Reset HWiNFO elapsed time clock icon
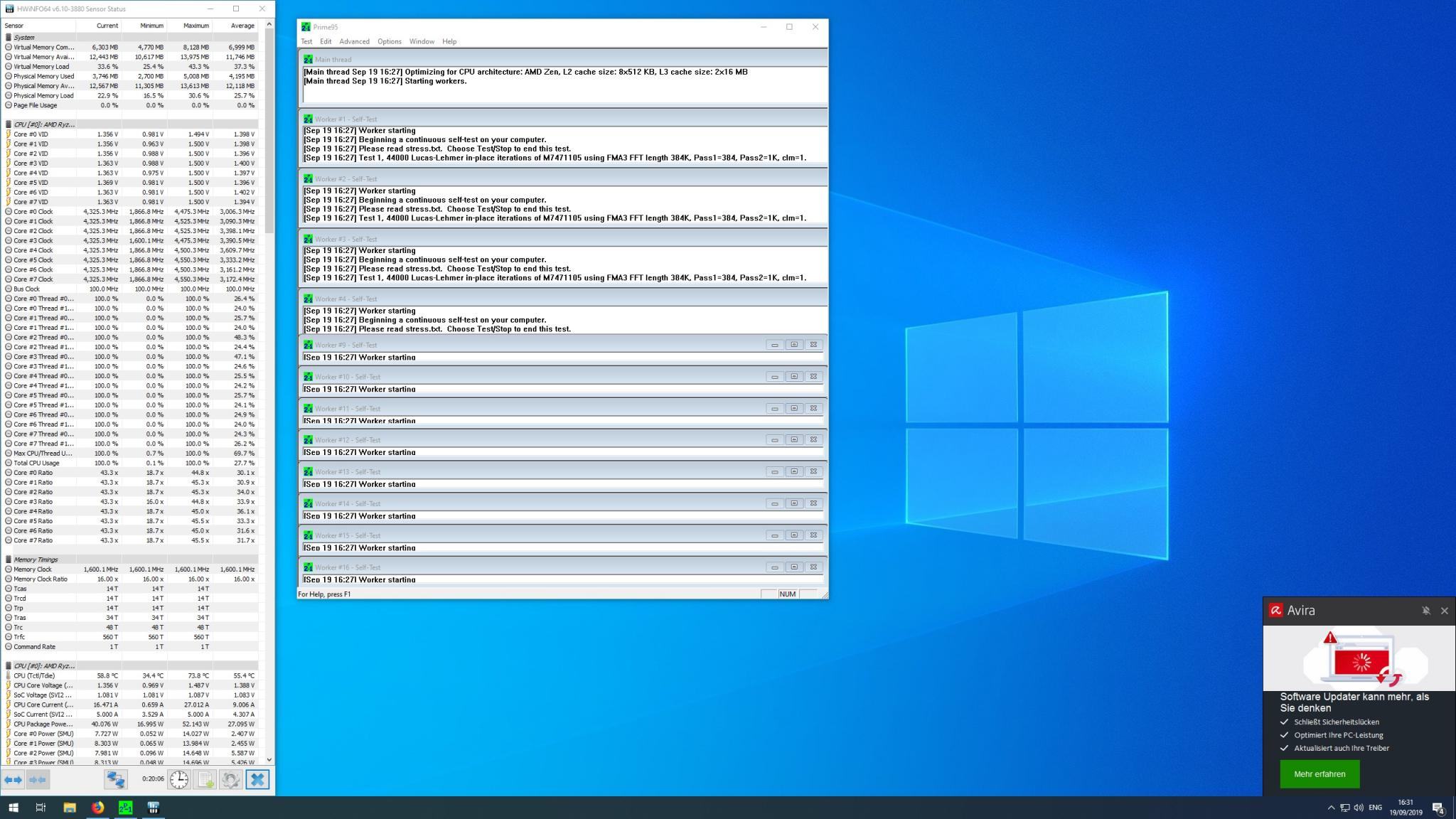The image size is (1456, 819). pos(179,780)
